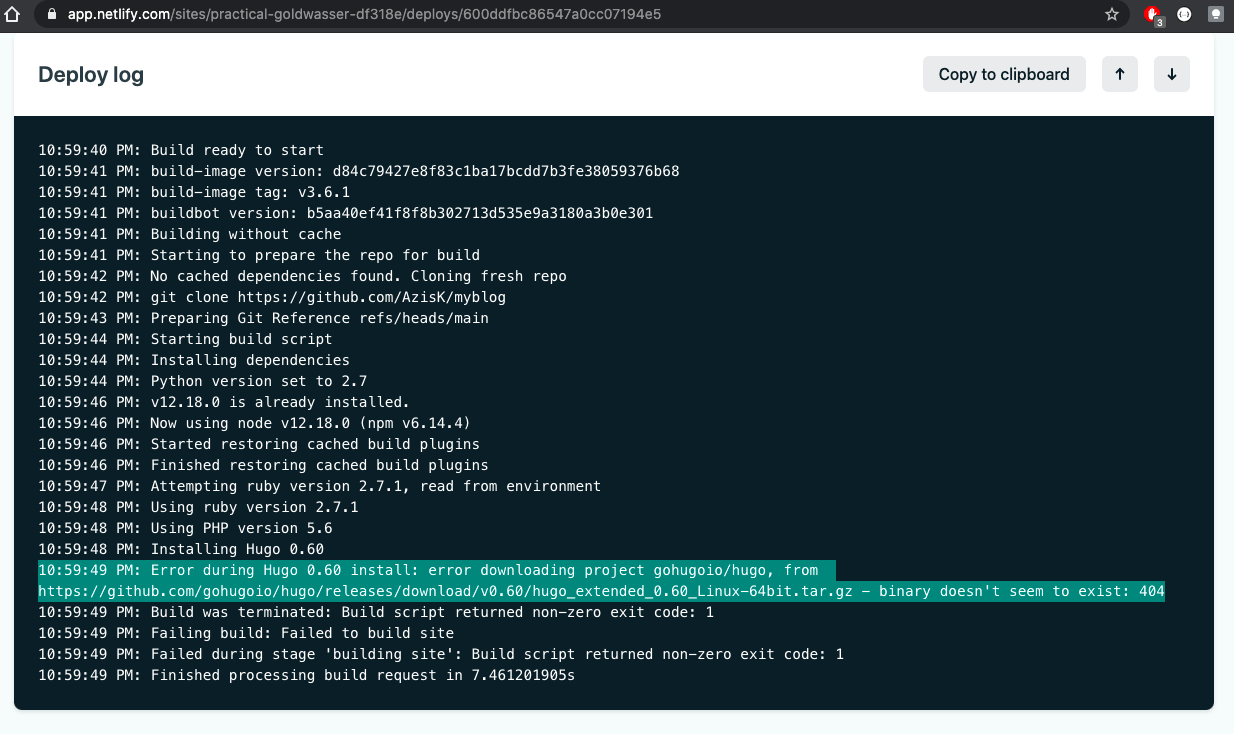1234x734 pixels.
Task: Open the grey profile icon in the toolbar
Action: (x=1216, y=15)
